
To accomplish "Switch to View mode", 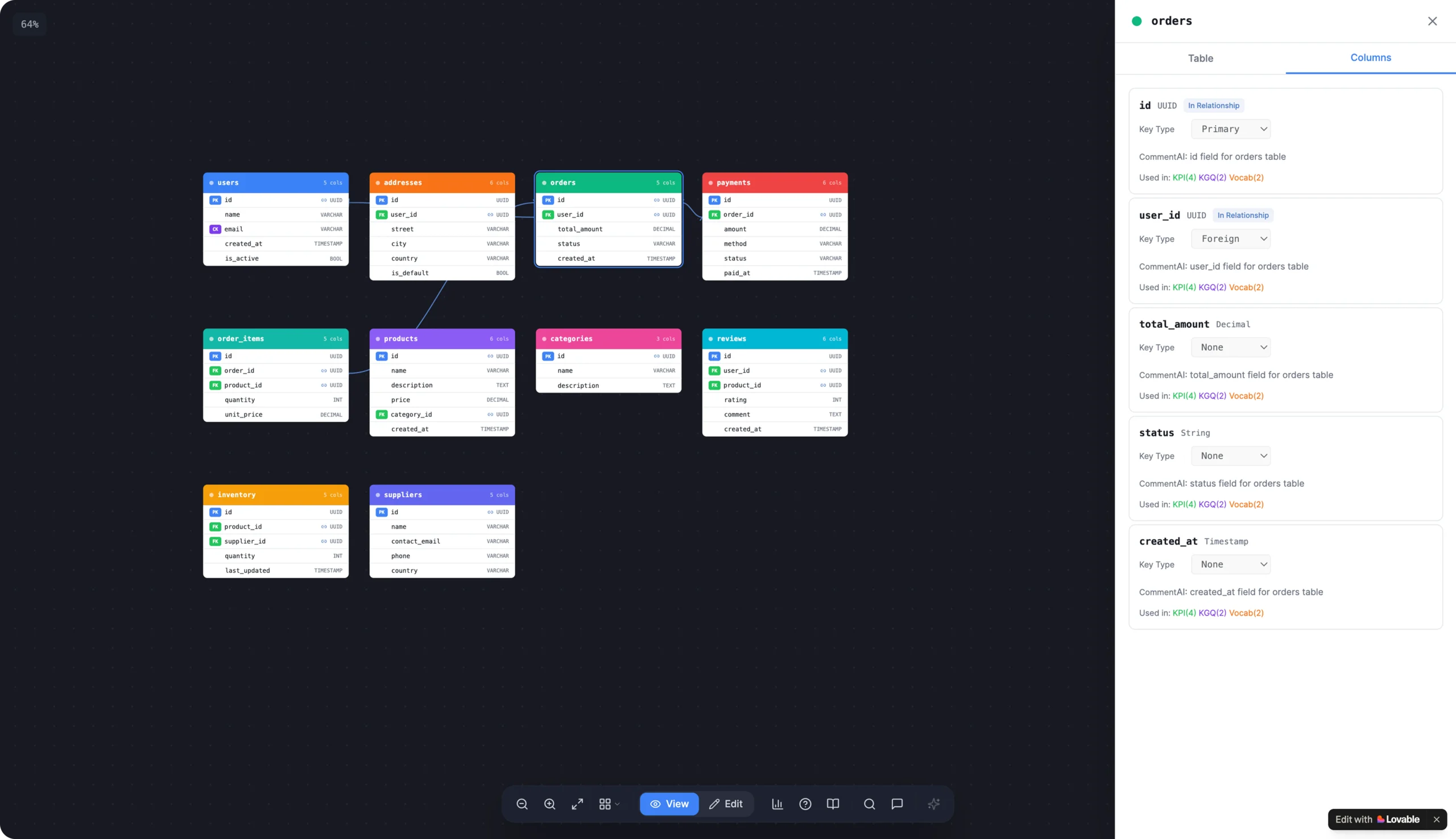I will click(x=669, y=804).
